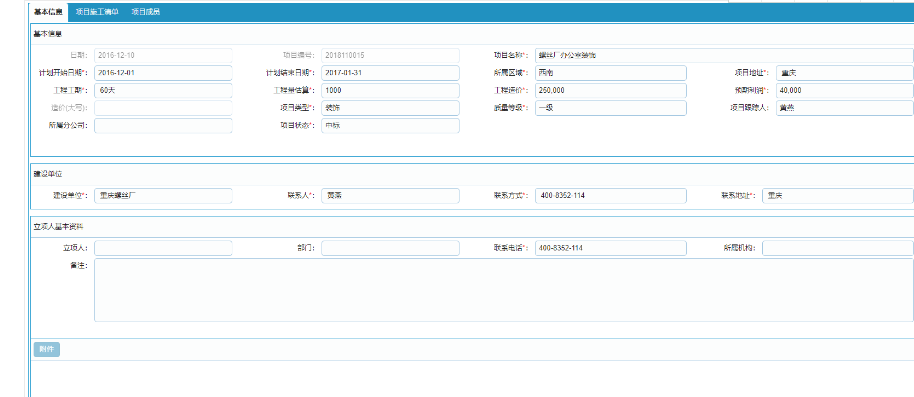914x397 pixels.
Task: Click the 联系方式 field with 400-8352-114
Action: 610,196
